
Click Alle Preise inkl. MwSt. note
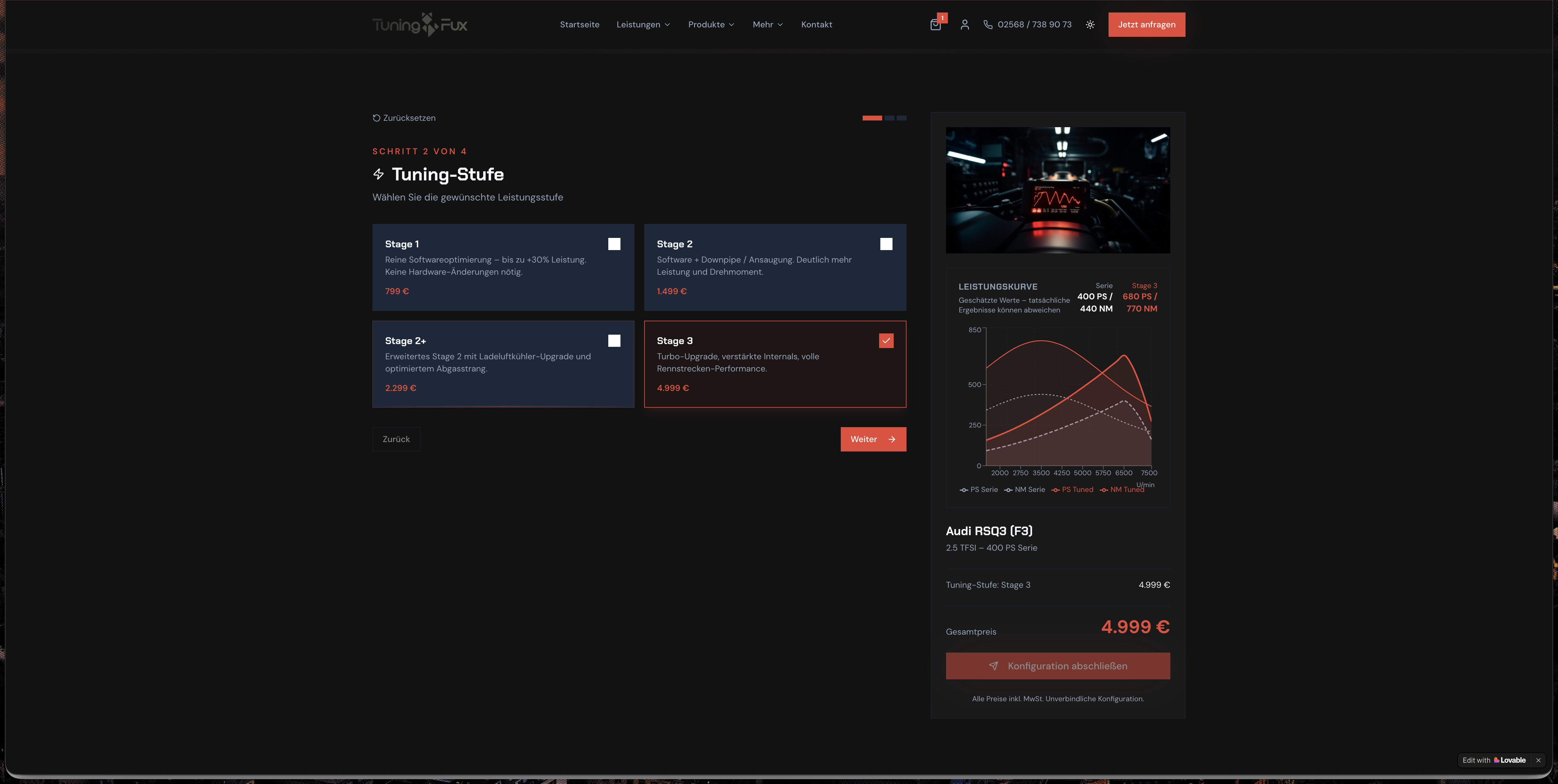coord(1058,699)
